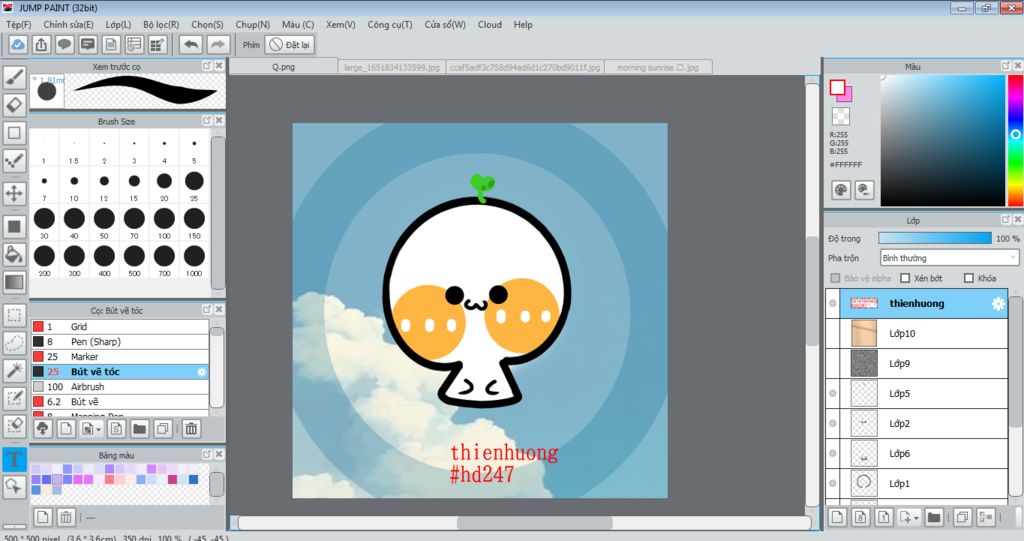
Task: Select the Gradient tool
Action: pyautogui.click(x=14, y=282)
